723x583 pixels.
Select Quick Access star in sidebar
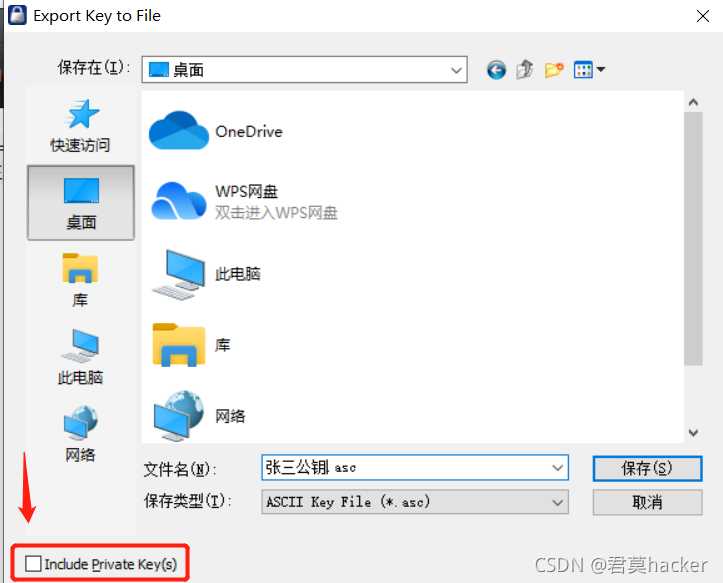click(x=81, y=126)
